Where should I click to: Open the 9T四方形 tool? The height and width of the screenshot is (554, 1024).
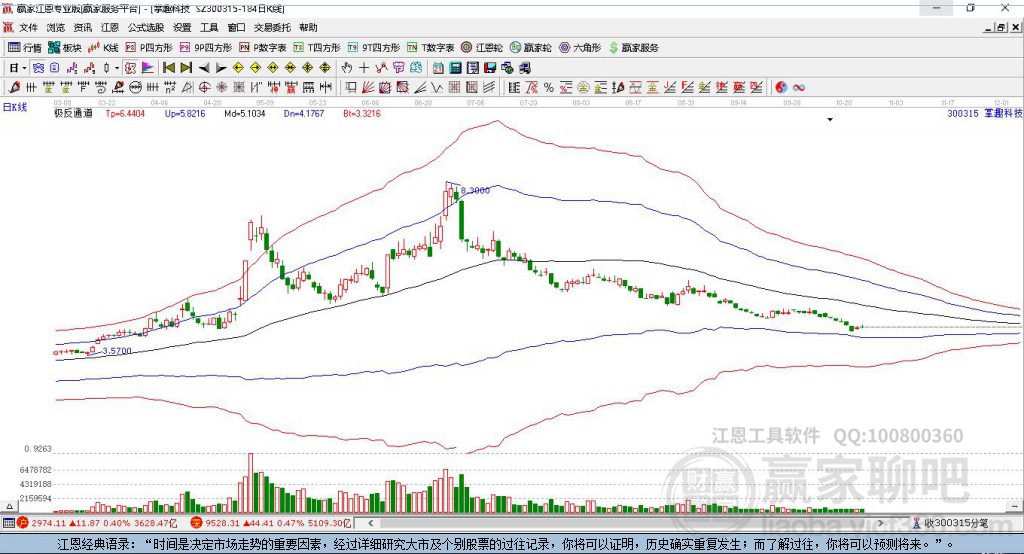coord(374,48)
